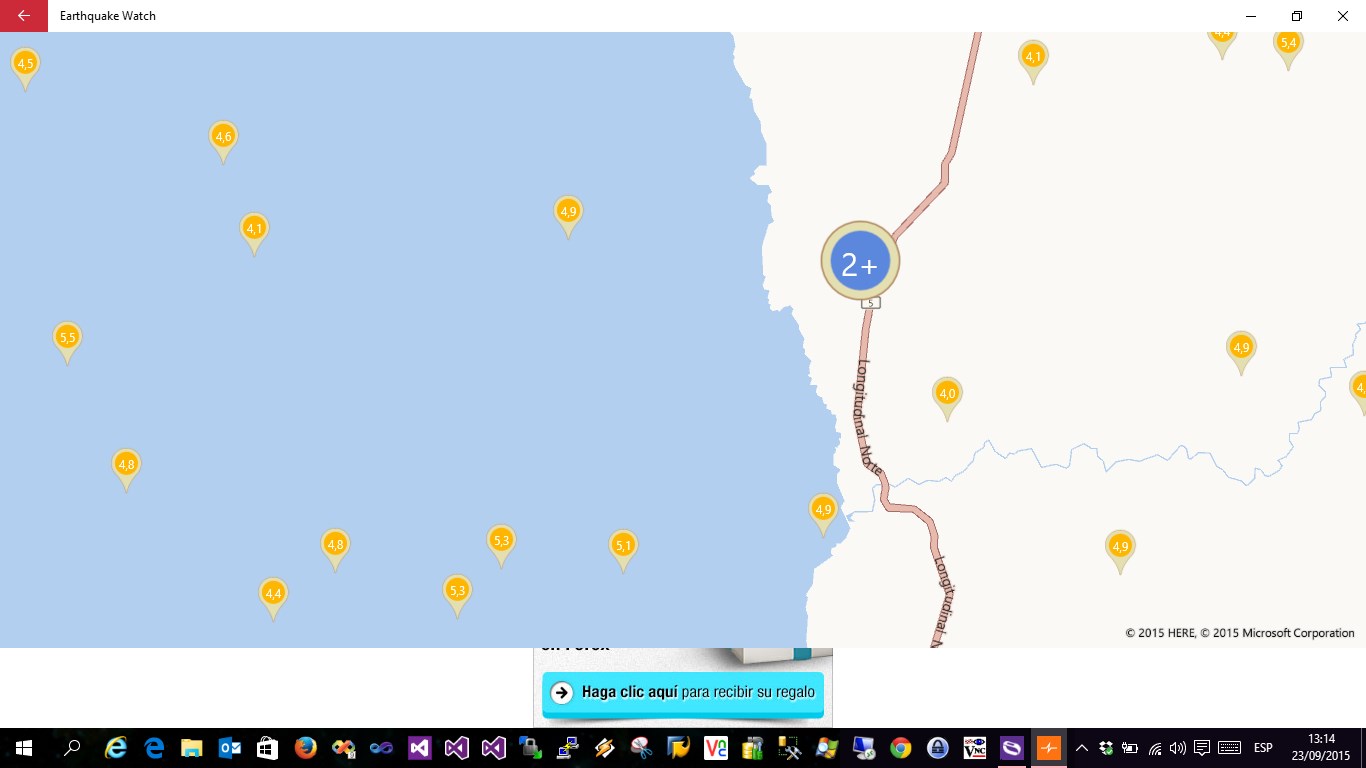Open the volume slider from the tray
The width and height of the screenshot is (1366, 768).
tap(1178, 748)
